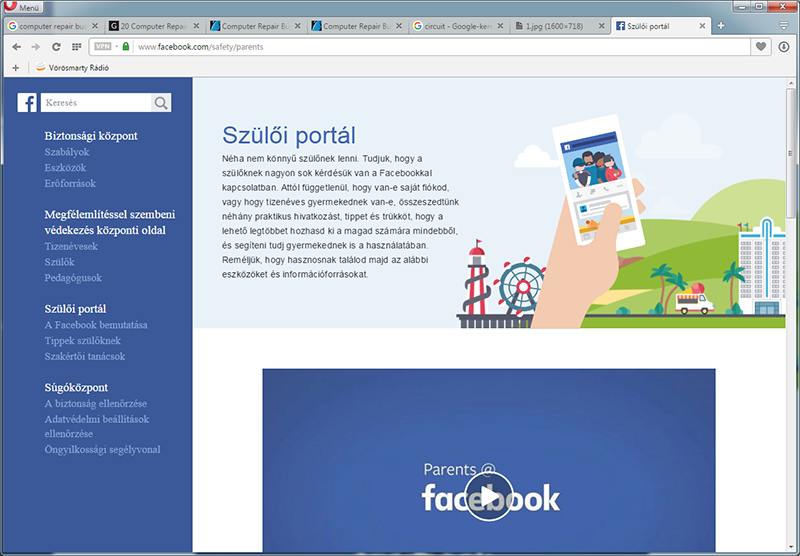Open the Speed Dial grid icon

tap(77, 47)
